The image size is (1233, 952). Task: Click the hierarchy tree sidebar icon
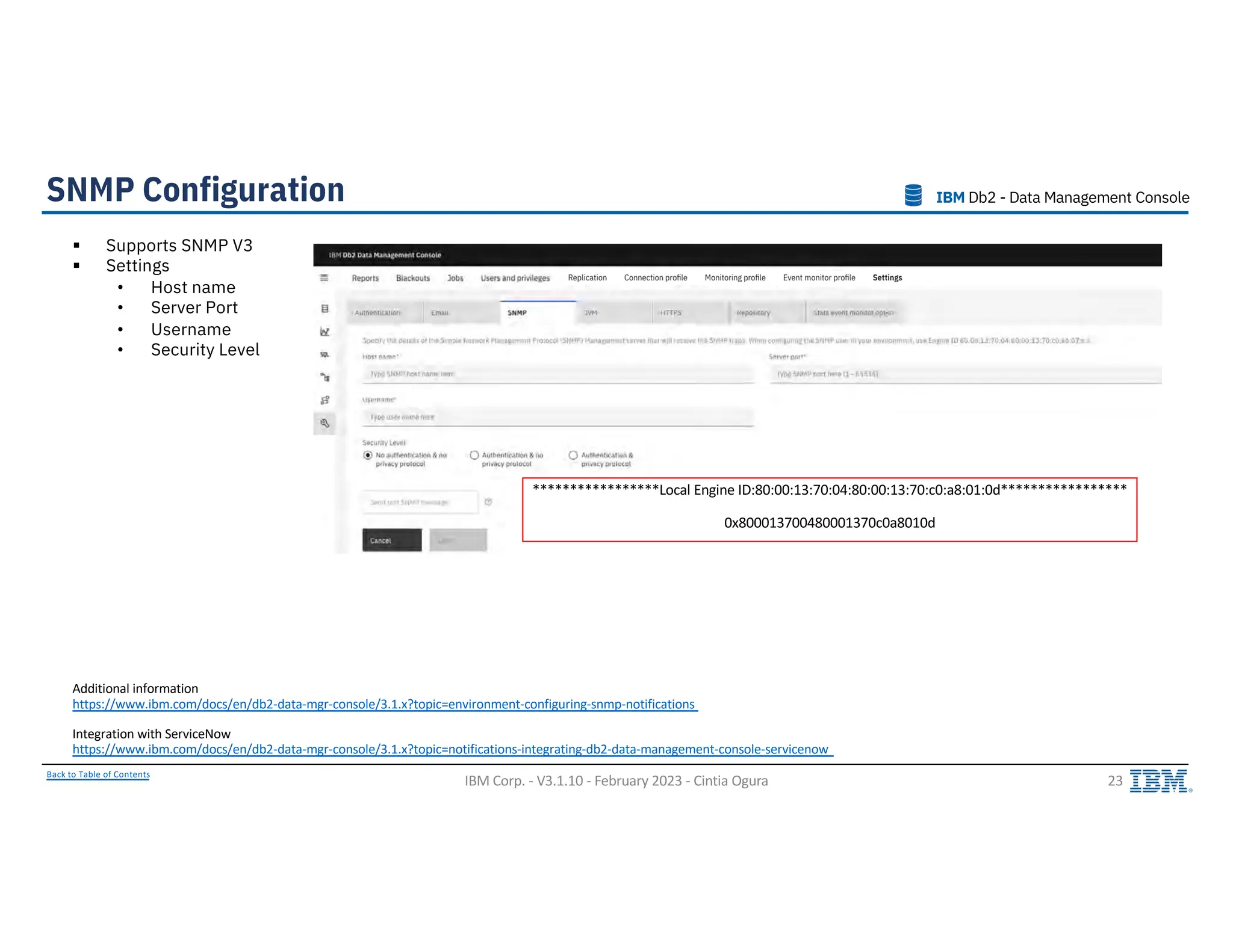click(x=325, y=377)
